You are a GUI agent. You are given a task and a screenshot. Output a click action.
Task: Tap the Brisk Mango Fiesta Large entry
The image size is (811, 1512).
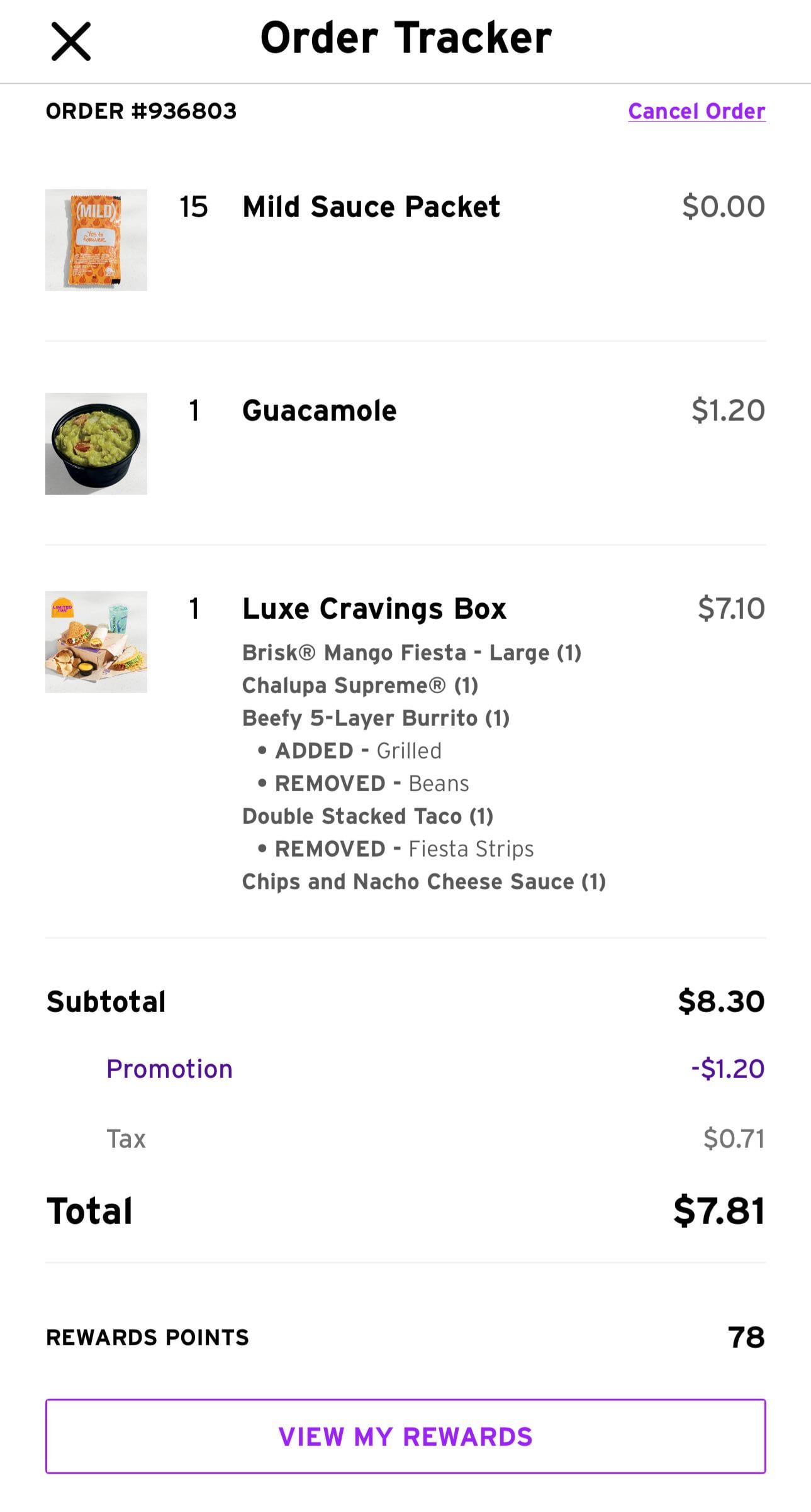[411, 653]
